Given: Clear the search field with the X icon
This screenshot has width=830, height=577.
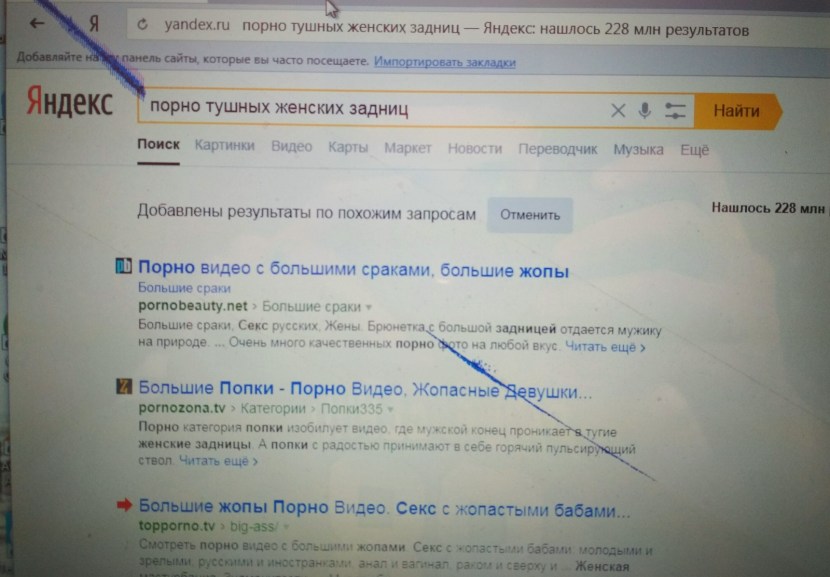Looking at the screenshot, I should (x=618, y=111).
